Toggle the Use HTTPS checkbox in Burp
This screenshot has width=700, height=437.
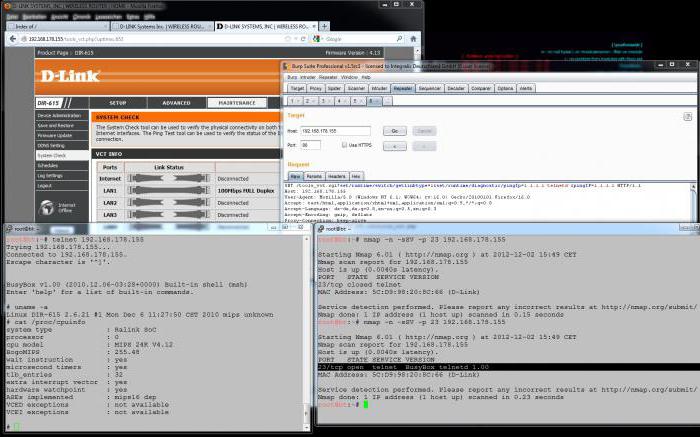pos(344,145)
